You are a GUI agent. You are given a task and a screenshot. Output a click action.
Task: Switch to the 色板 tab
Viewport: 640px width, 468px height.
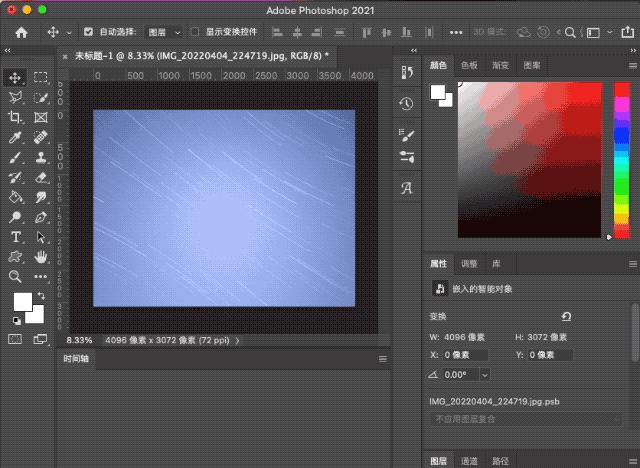pyautogui.click(x=469, y=65)
